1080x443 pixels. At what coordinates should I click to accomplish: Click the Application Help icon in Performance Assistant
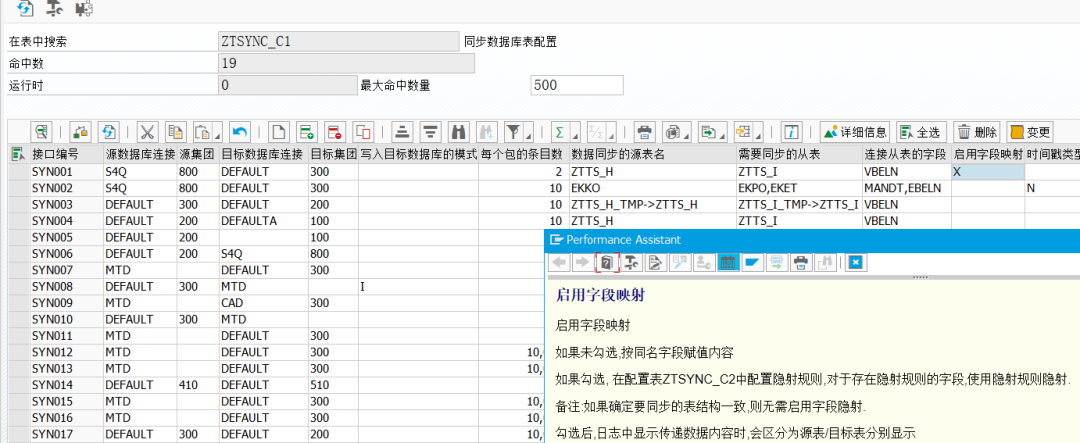click(607, 262)
